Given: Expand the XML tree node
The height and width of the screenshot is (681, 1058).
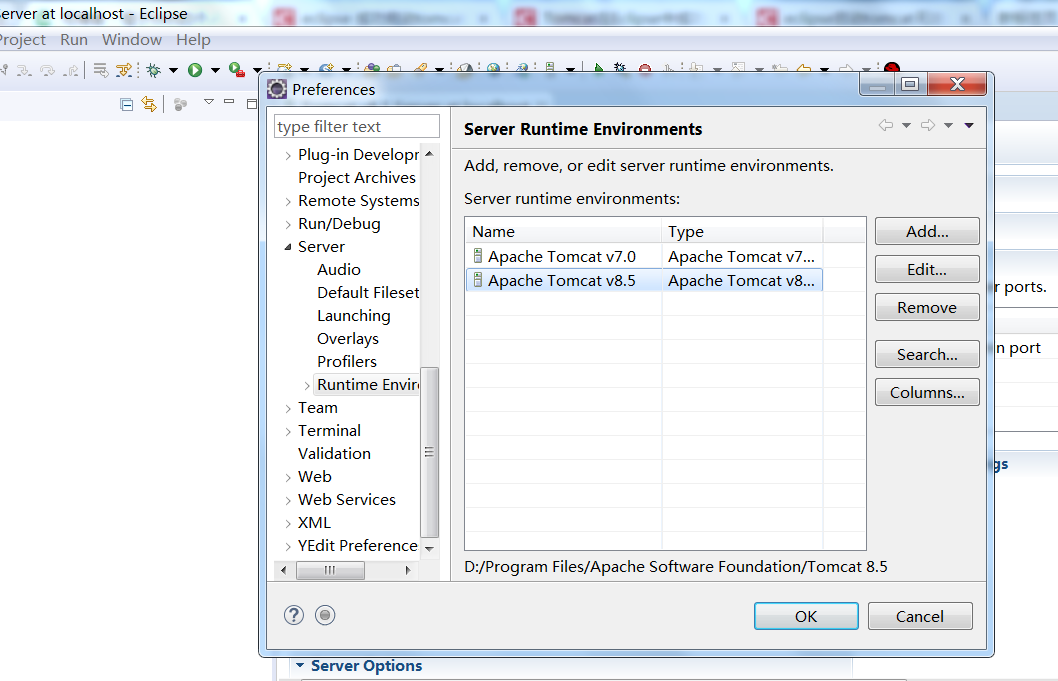Looking at the screenshot, I should pyautogui.click(x=288, y=523).
